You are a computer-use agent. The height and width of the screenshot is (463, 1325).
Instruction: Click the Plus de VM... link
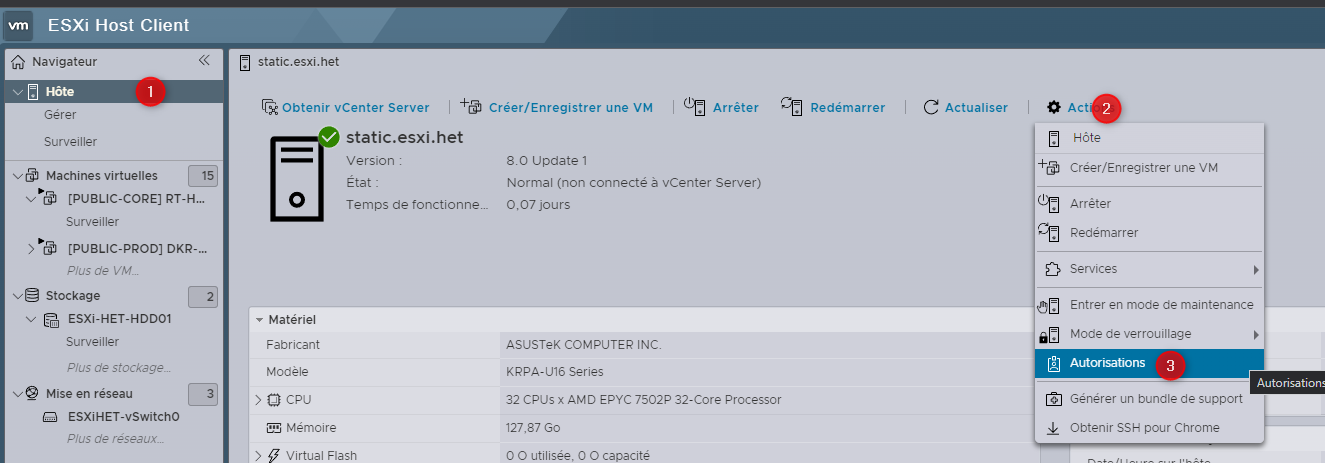click(103, 270)
